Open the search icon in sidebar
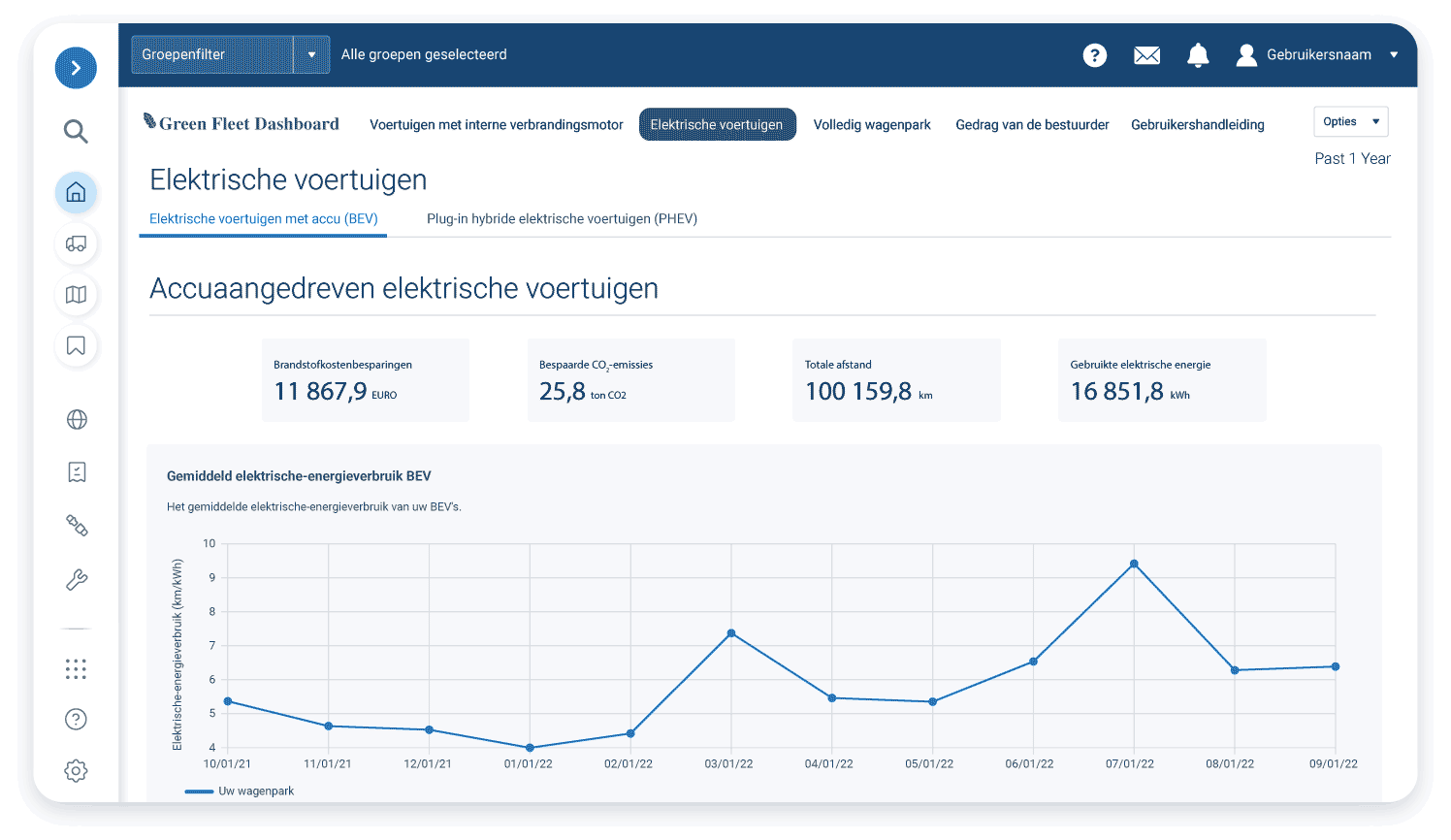This screenshot has height=840, width=1451. tap(76, 131)
